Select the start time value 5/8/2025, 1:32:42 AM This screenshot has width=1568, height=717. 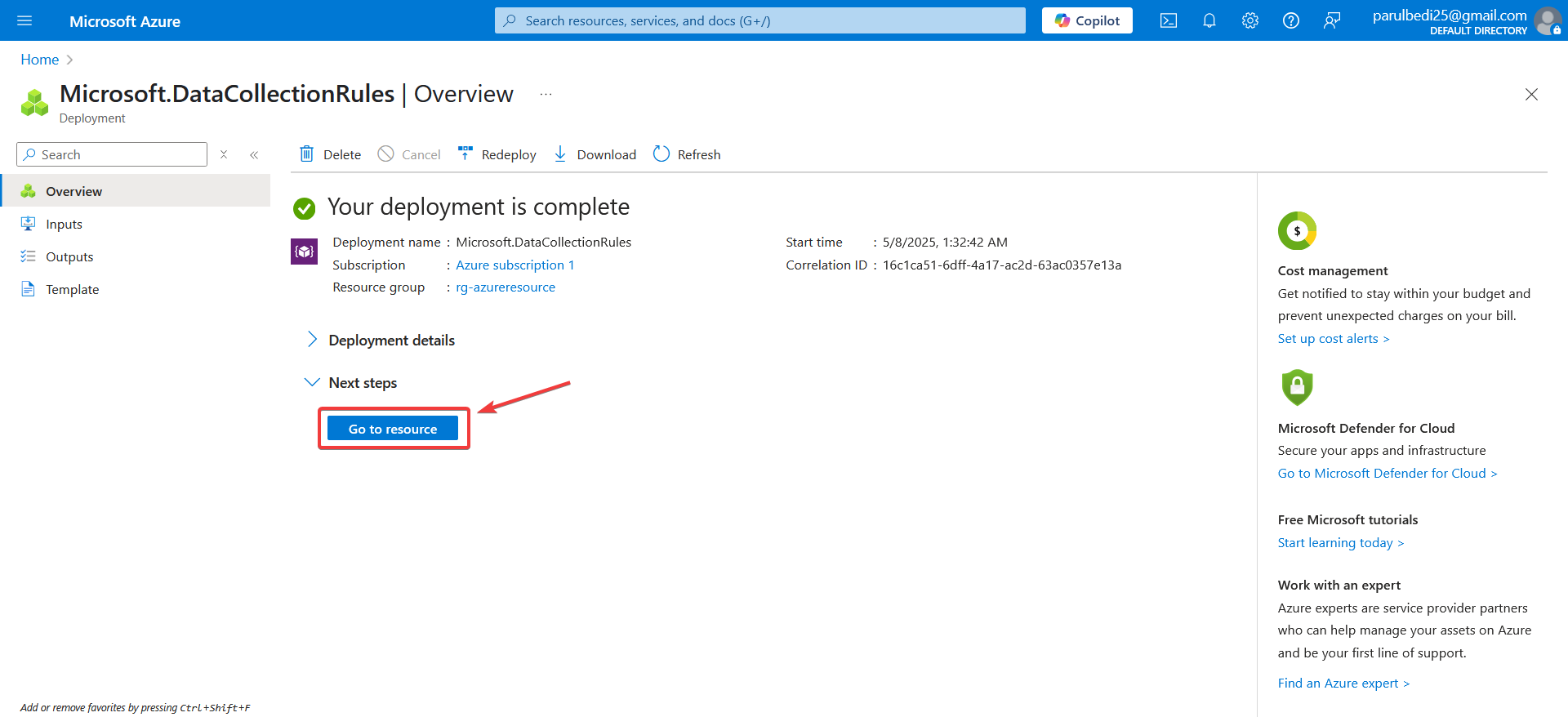click(945, 243)
